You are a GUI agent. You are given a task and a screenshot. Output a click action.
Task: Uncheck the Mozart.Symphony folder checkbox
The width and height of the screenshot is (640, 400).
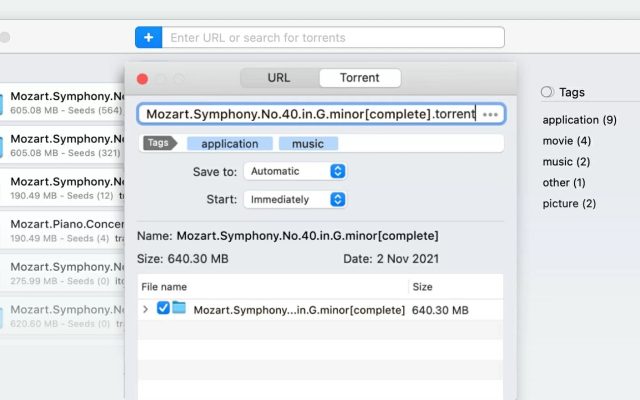[x=163, y=308]
